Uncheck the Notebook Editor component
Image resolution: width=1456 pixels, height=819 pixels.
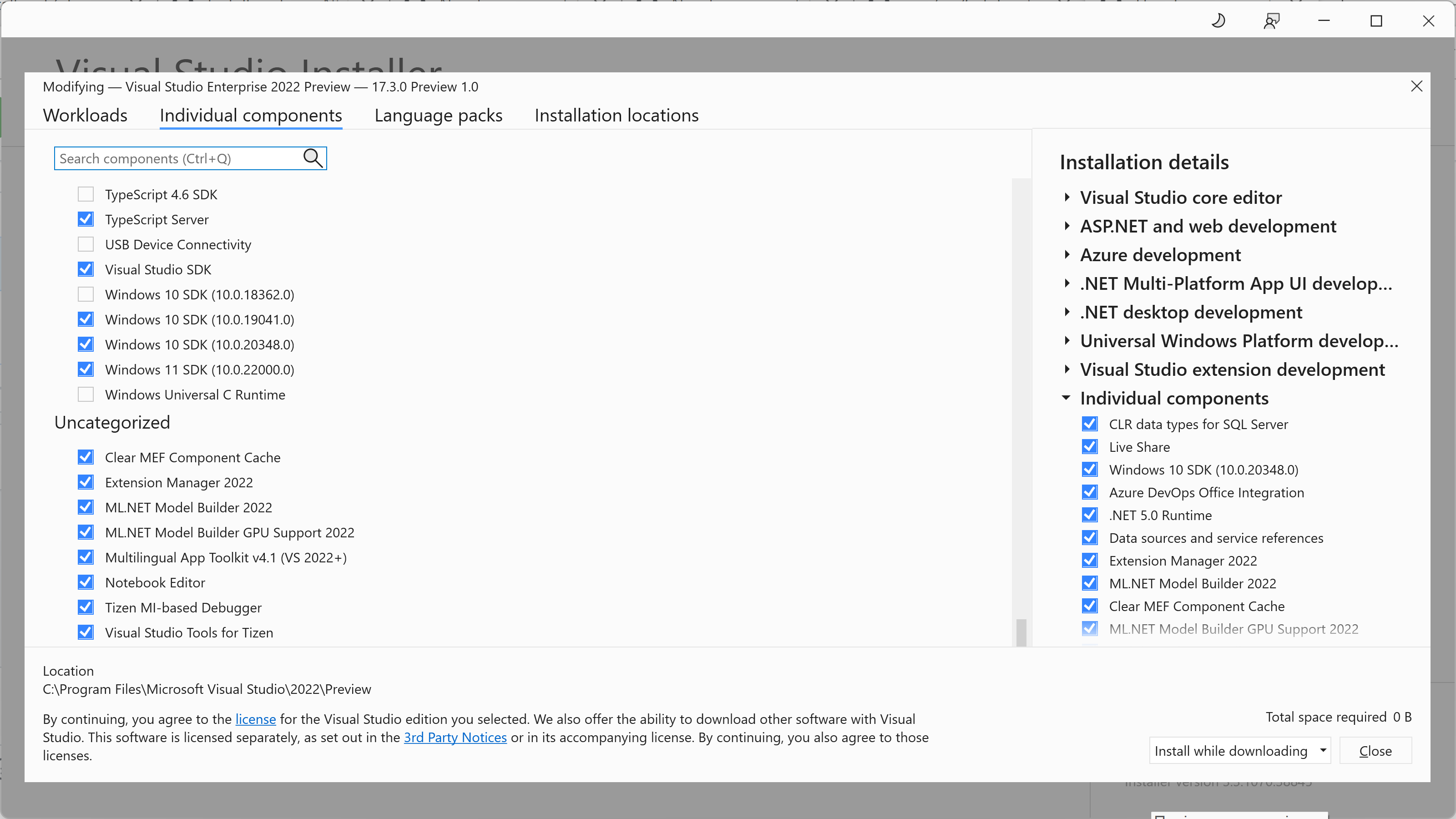(86, 582)
